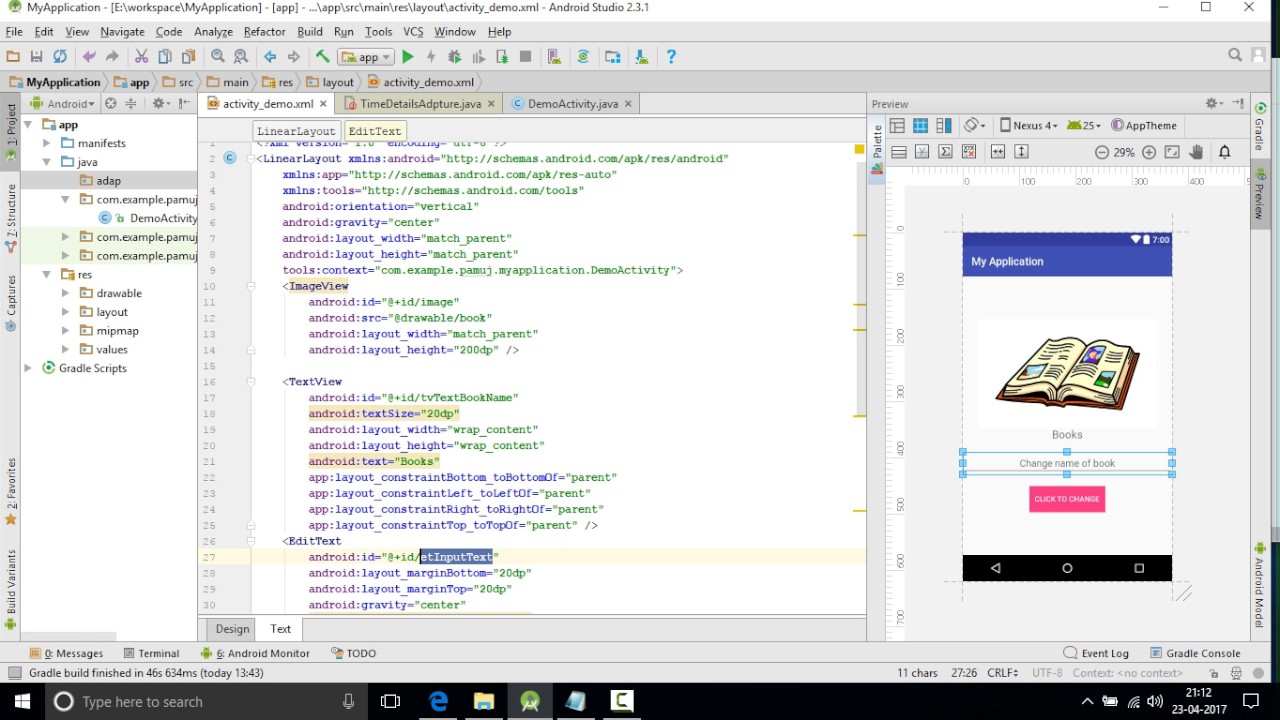Click the warnings bell icon in preview
Image resolution: width=1280 pixels, height=720 pixels.
point(1224,152)
